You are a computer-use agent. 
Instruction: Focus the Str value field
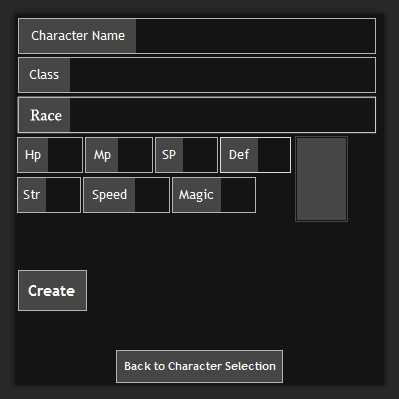point(63,195)
